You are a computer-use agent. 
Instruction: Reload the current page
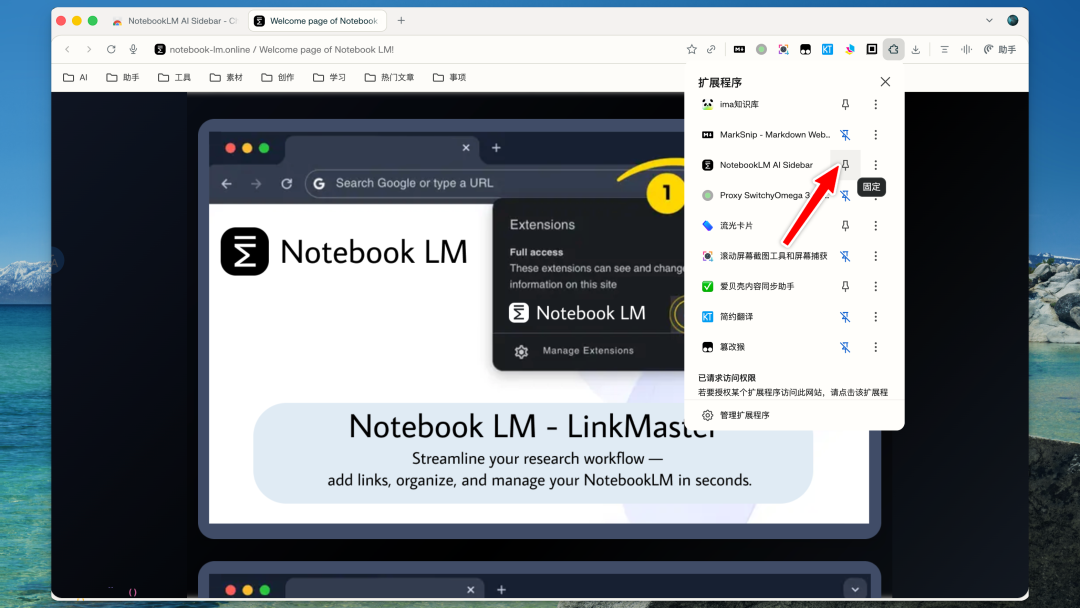click(111, 50)
